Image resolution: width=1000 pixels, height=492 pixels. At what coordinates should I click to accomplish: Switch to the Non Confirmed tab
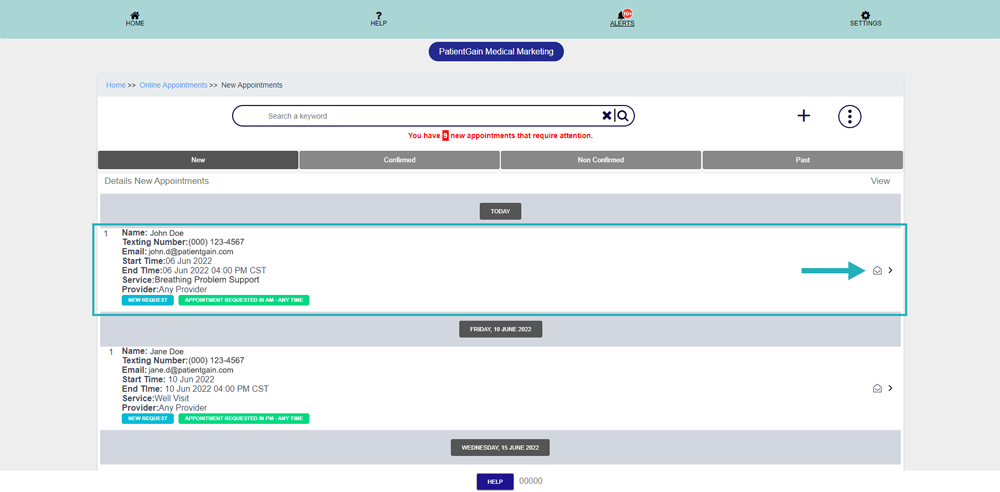click(x=601, y=160)
